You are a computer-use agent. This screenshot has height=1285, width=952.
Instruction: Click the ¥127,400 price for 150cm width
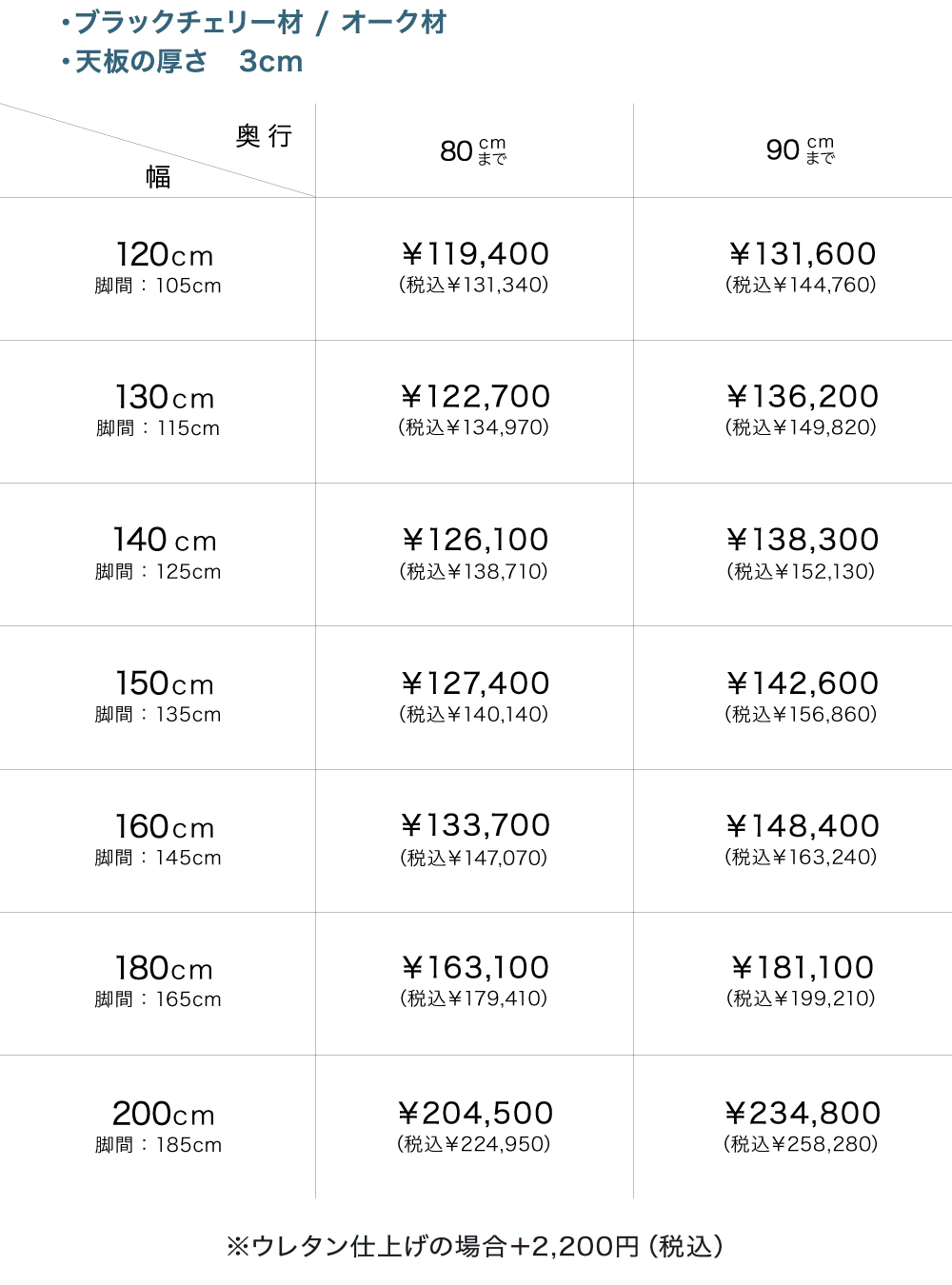tap(474, 684)
